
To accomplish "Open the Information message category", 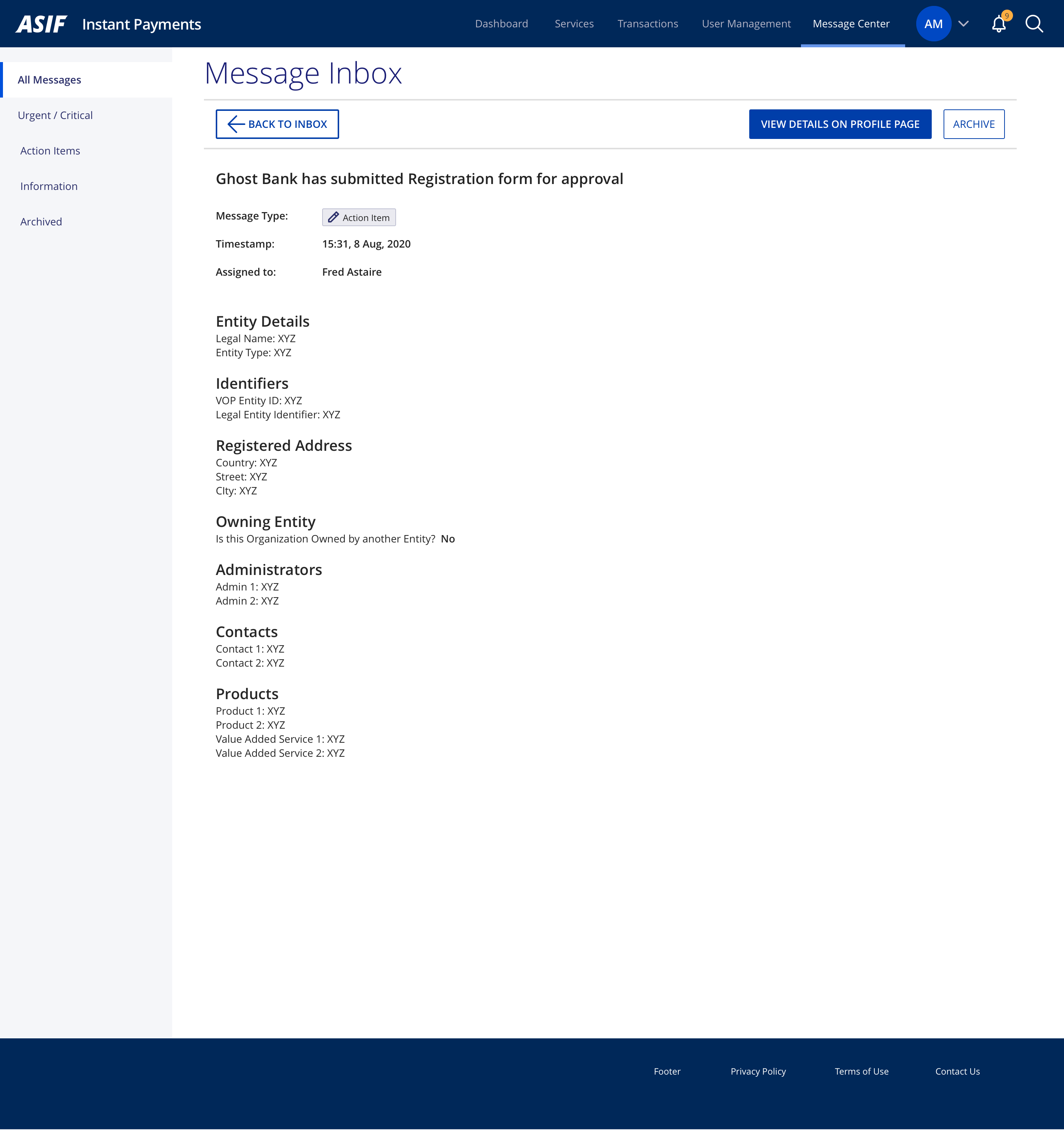I will (49, 187).
